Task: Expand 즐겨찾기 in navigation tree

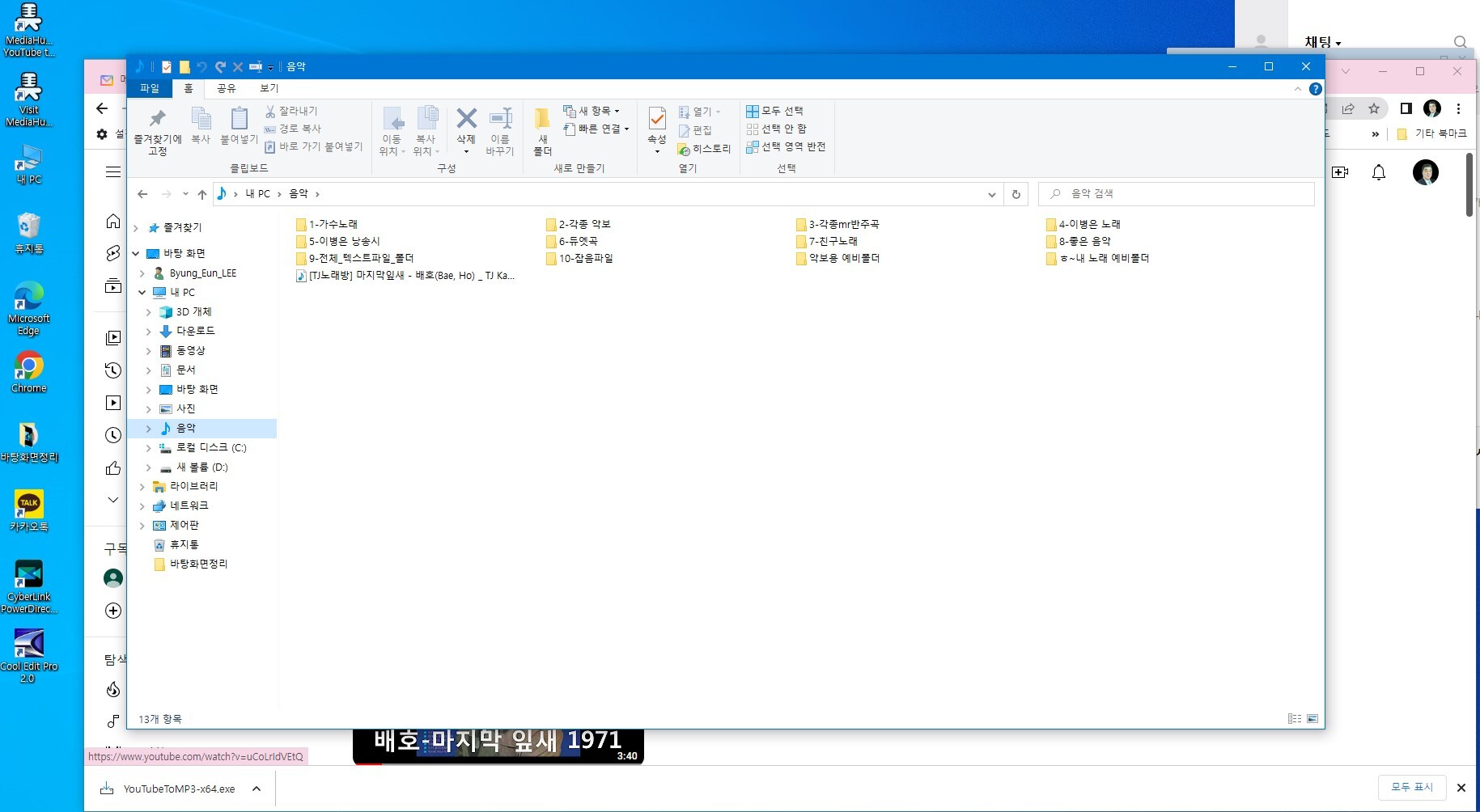Action: (x=136, y=228)
